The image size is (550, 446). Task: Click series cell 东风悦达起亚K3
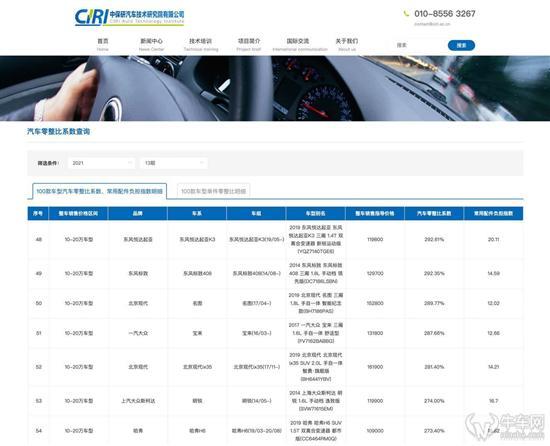coord(197,239)
